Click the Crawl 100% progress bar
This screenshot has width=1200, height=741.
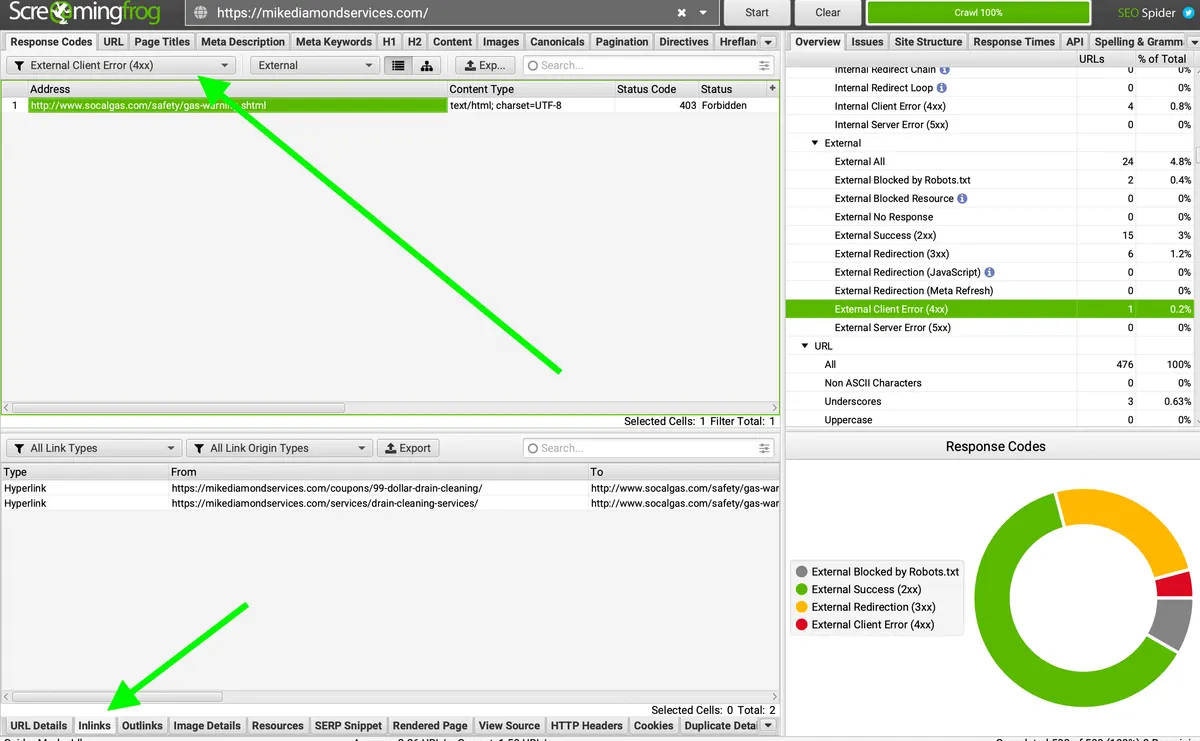pos(977,13)
